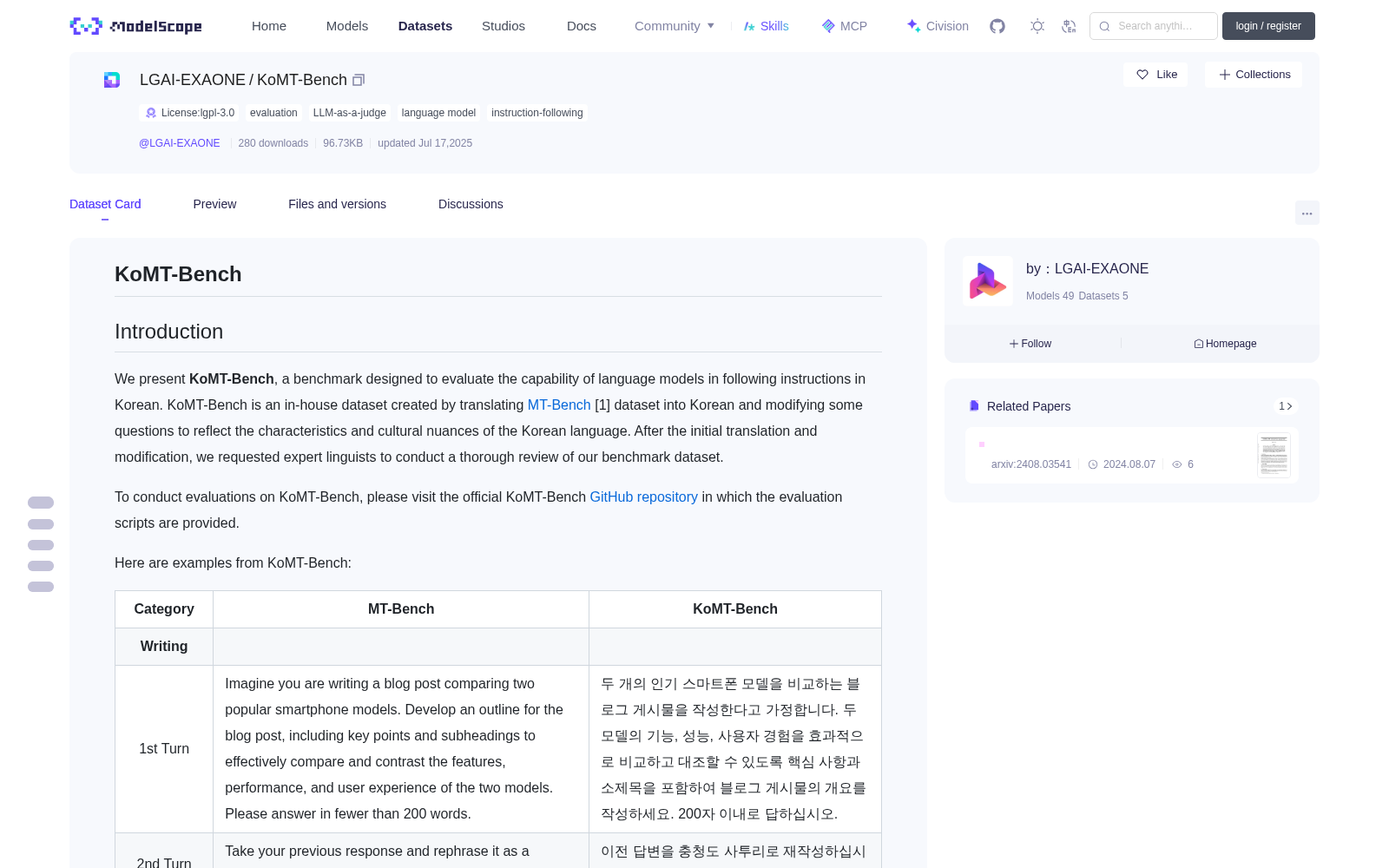The width and height of the screenshot is (1389, 868).
Task: Click the arxiv:2408.03541 paper link
Action: (x=1031, y=464)
